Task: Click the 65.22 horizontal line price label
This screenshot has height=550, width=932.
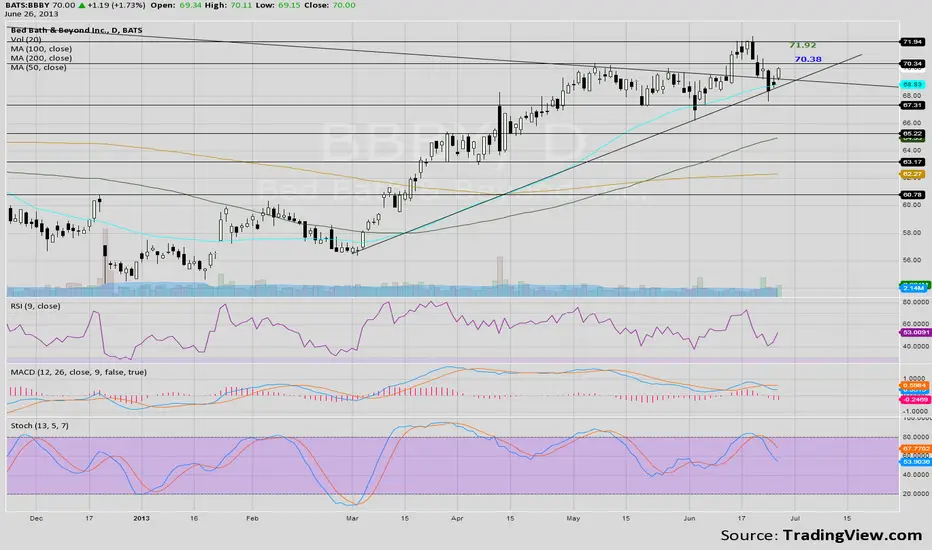Action: pyautogui.click(x=912, y=134)
